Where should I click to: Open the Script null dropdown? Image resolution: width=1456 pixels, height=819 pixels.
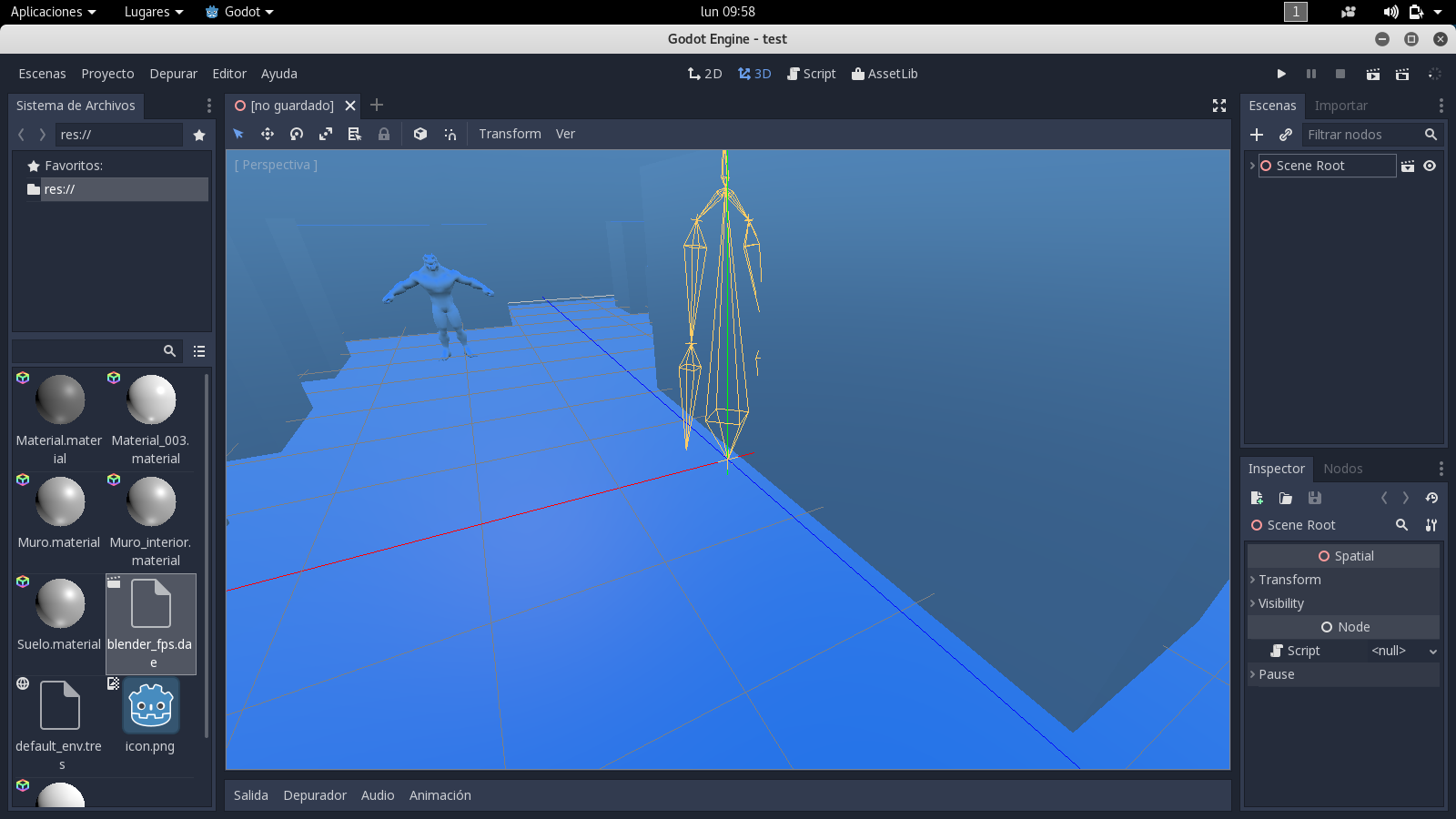(1403, 651)
